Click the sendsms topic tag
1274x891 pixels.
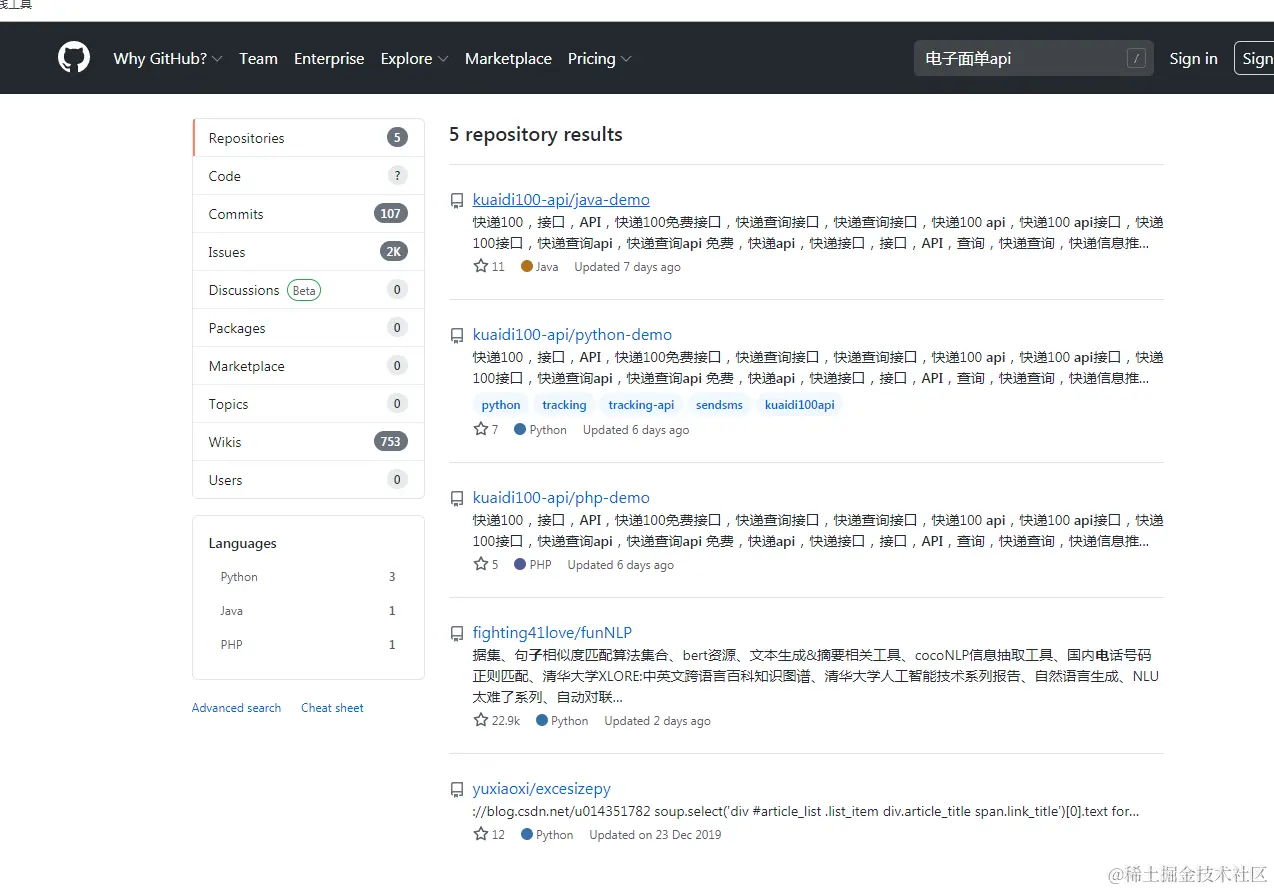coord(719,405)
